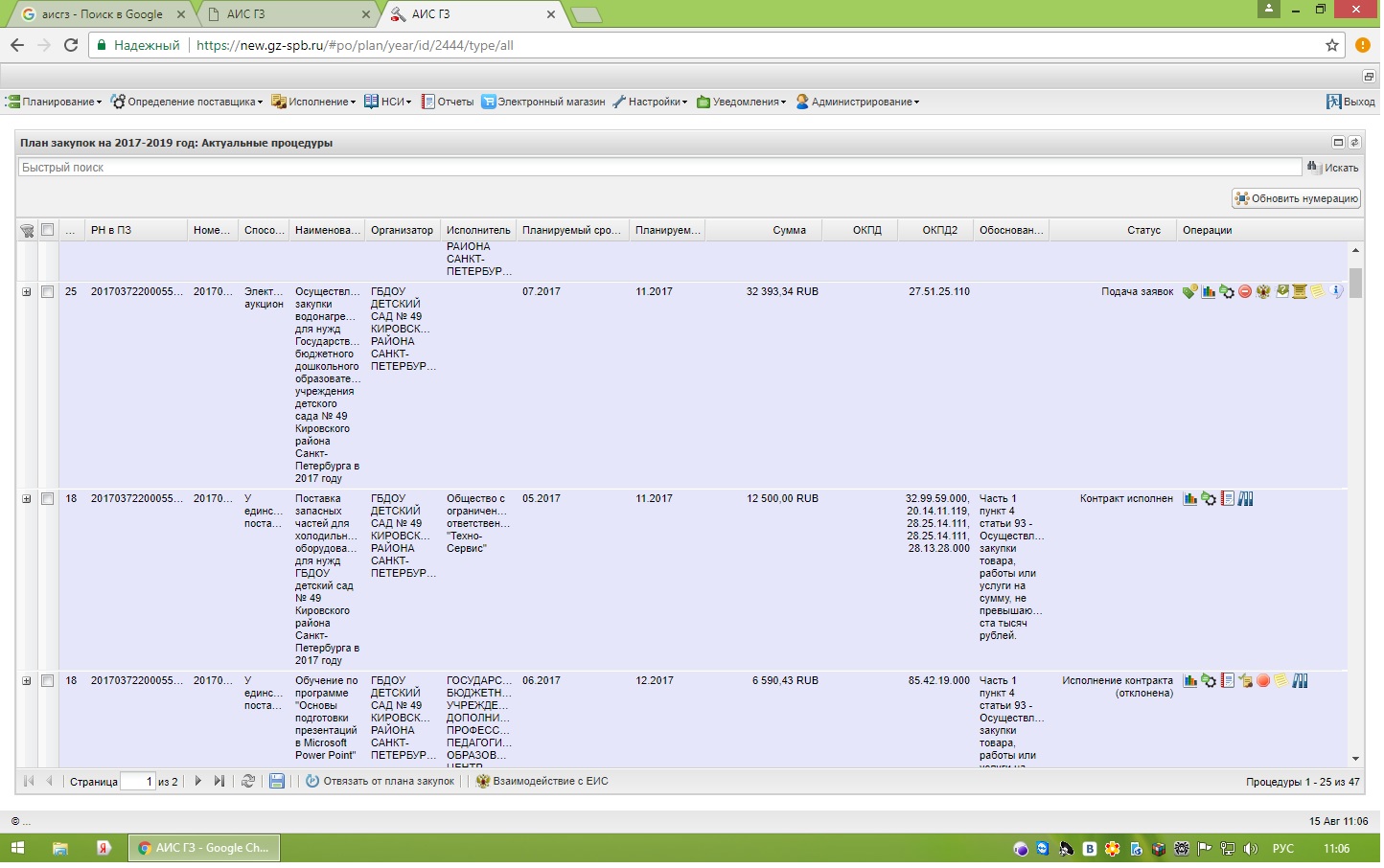Open the Исполнение dropdown menu
The width and height of the screenshot is (1384, 868).
[313, 102]
